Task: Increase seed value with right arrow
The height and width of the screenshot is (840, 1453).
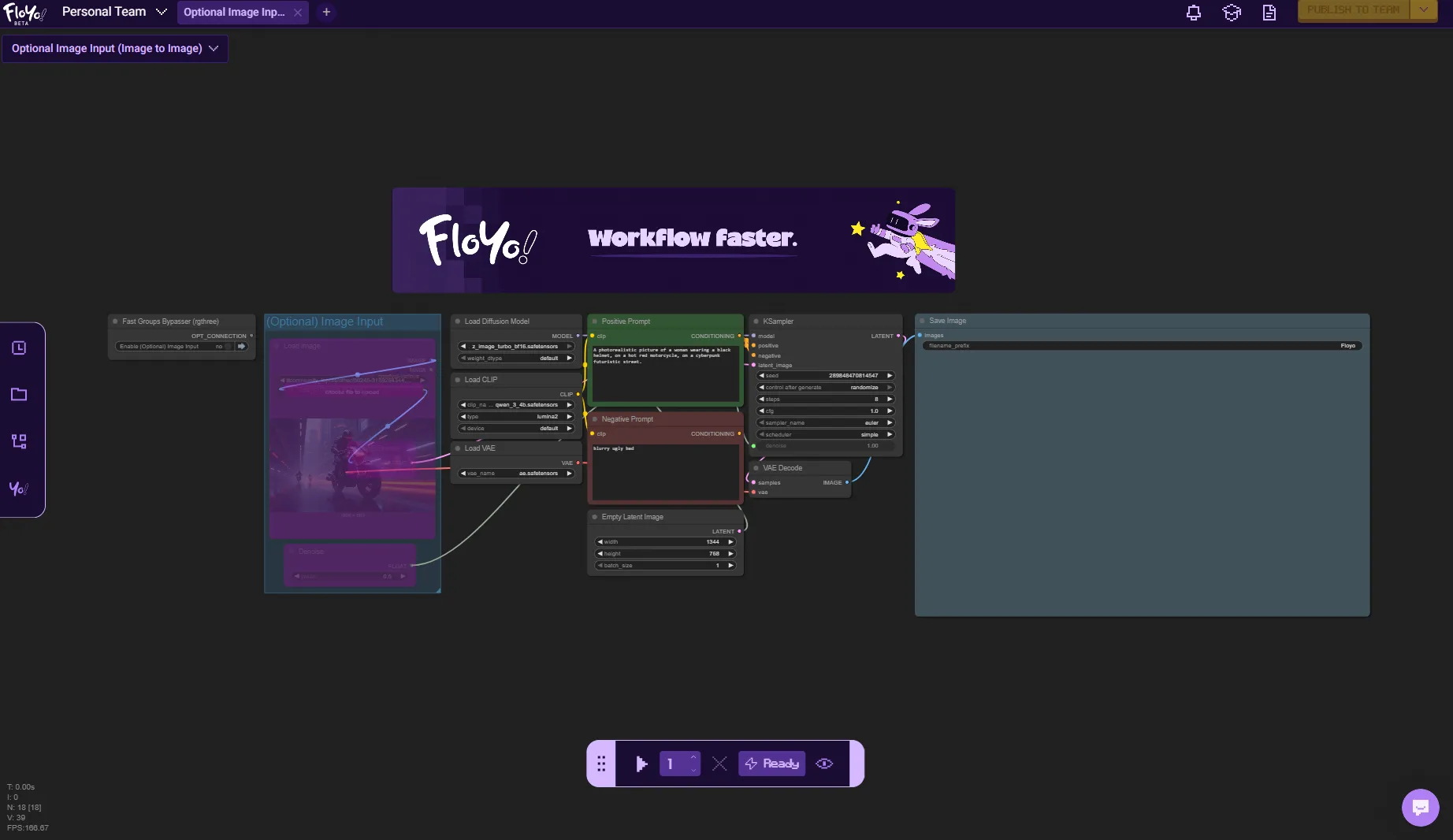Action: tap(890, 376)
